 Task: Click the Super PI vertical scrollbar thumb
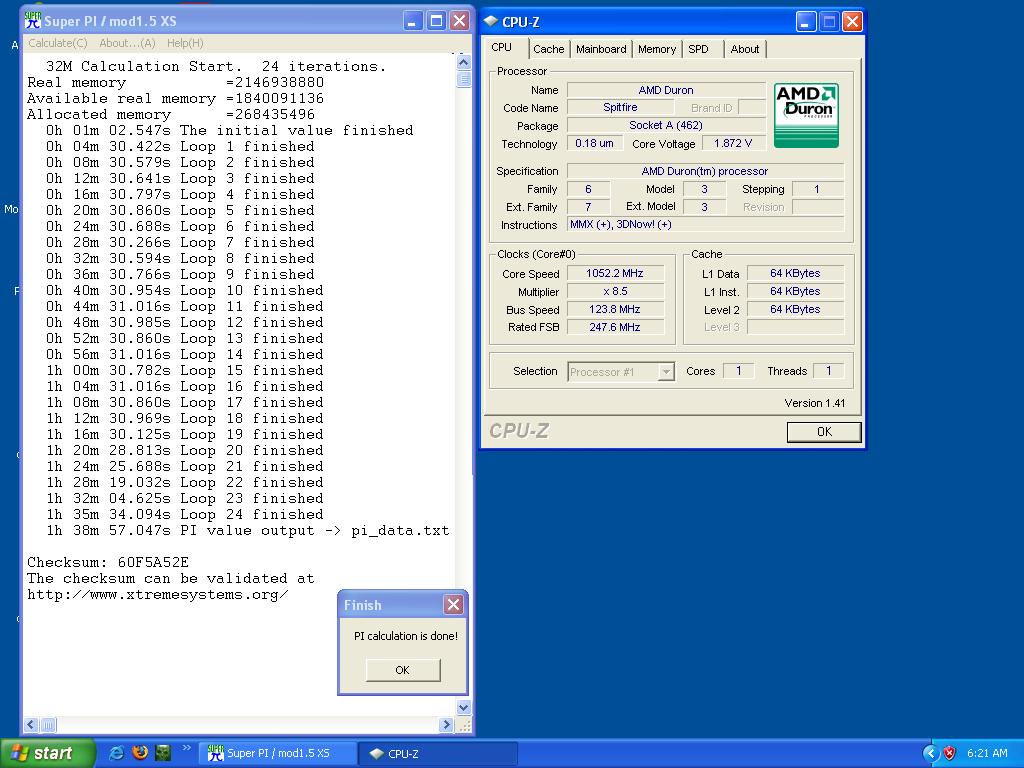tap(464, 78)
